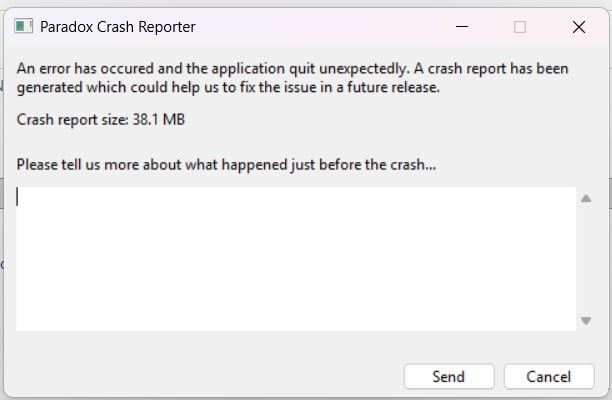Screen dimensions: 612x400
Task: Click the scrollbar track between the arrows
Action: 586,258
